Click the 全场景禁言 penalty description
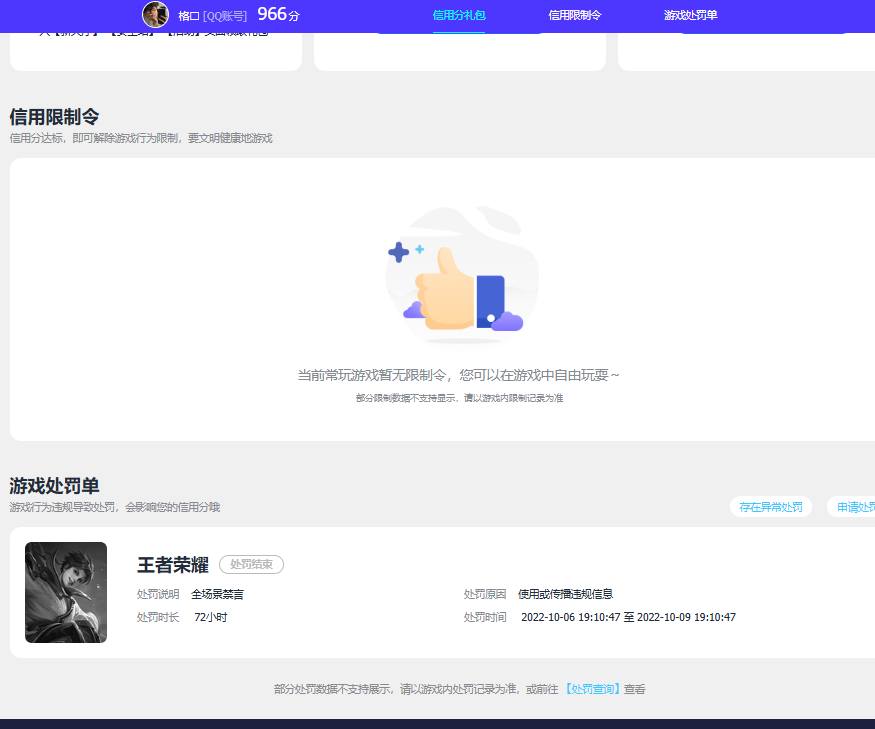Screen dimensions: 875x729 [x=218, y=593]
